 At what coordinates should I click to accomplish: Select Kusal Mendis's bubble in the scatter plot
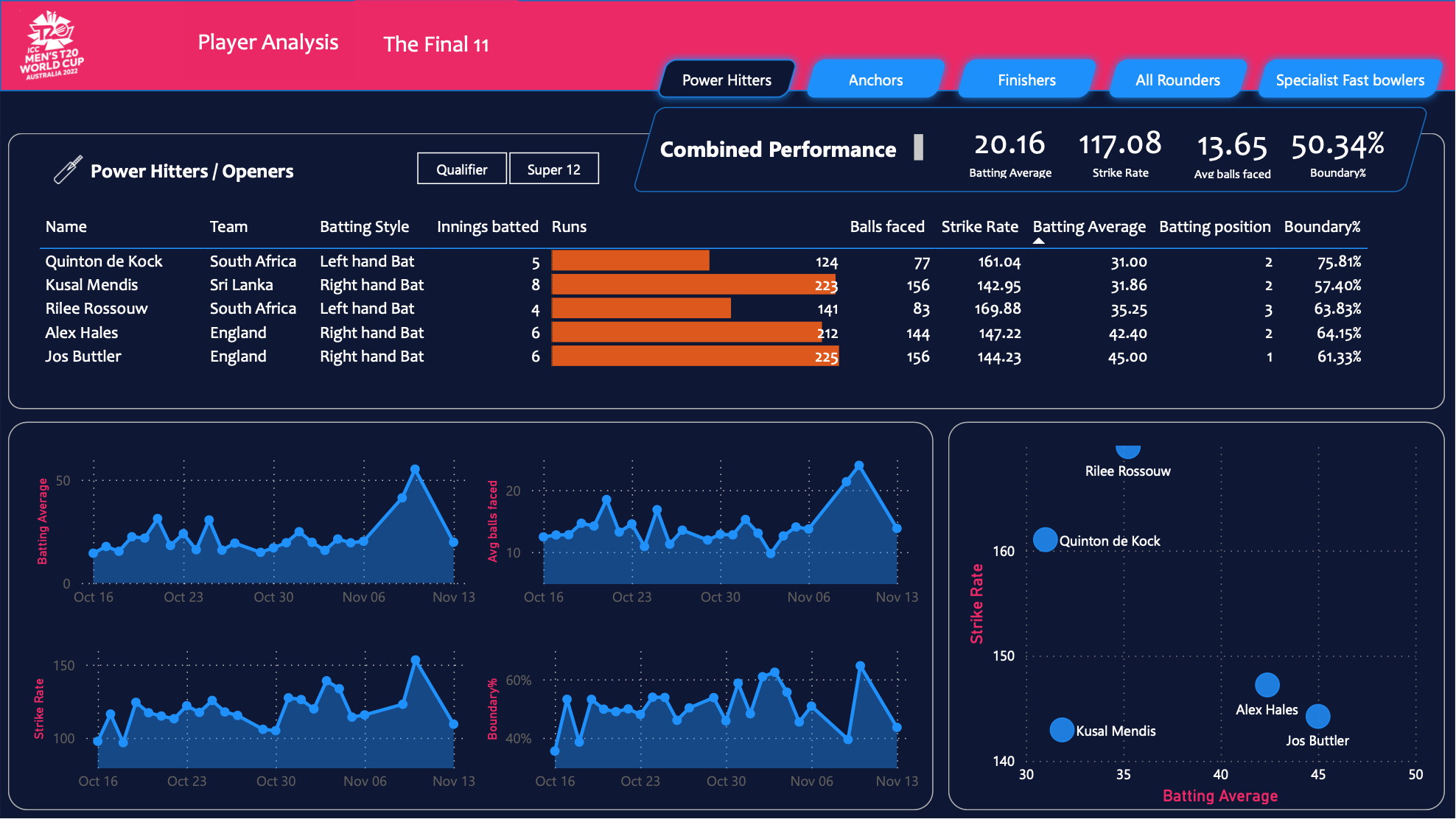[x=1062, y=730]
